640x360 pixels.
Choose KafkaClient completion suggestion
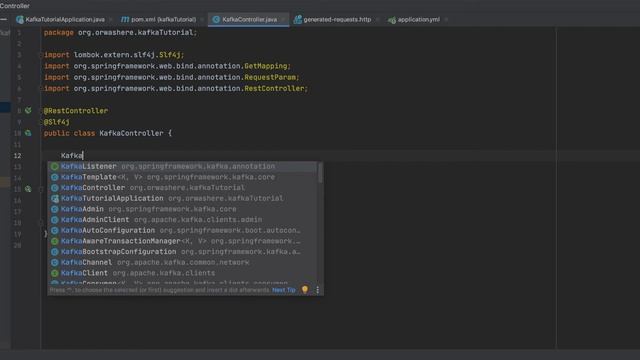(182, 273)
